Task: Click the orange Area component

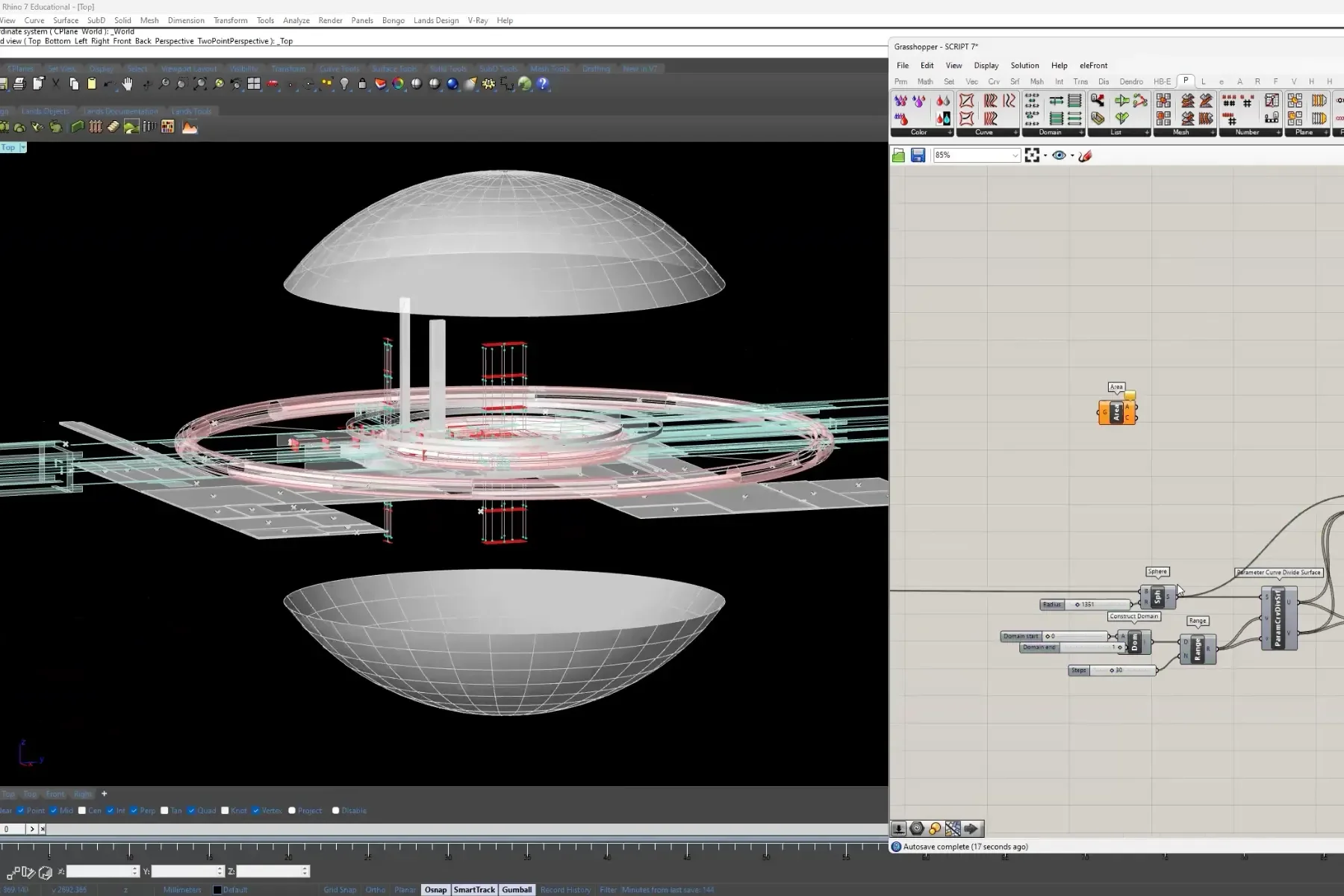Action: point(1117,412)
